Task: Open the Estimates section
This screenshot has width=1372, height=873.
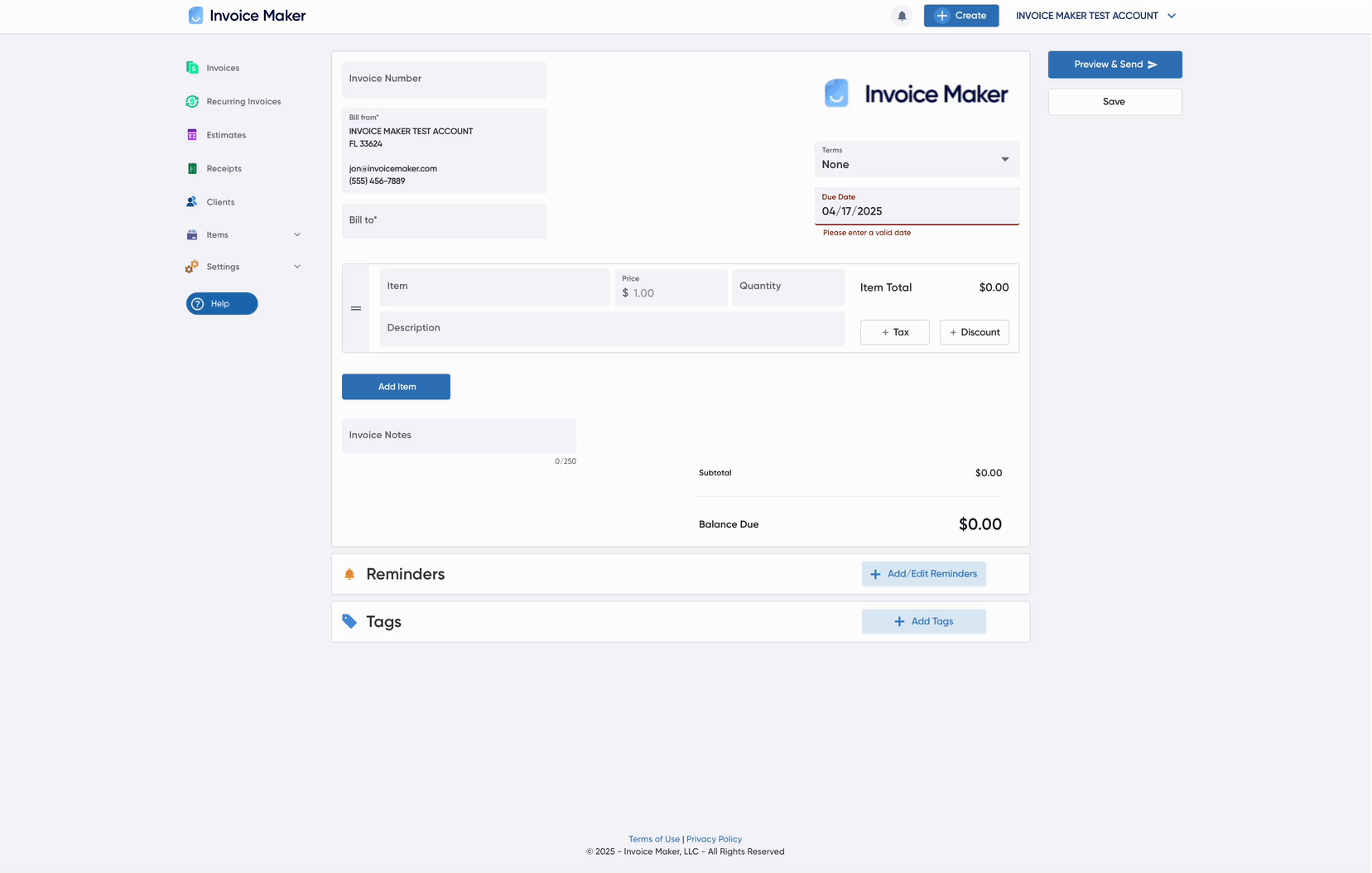Action: (x=226, y=135)
